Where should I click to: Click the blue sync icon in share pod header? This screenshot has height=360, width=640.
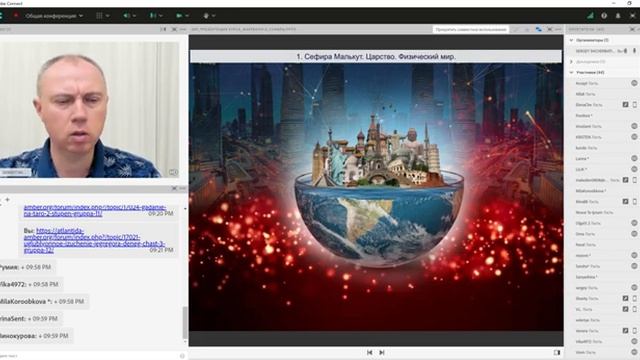point(539,29)
